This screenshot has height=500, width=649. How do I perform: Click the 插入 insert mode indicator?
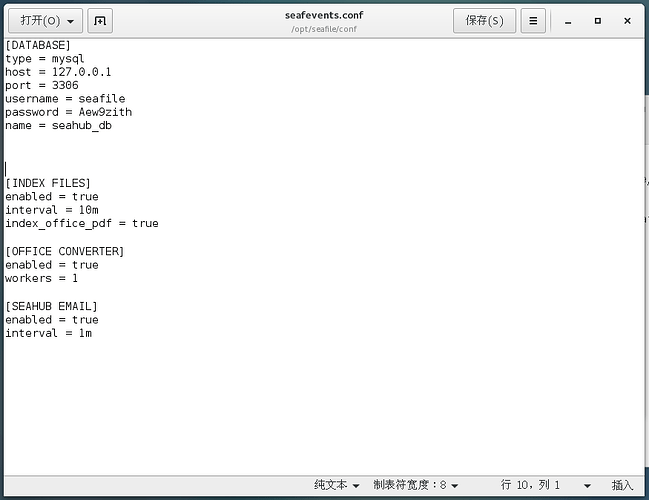[x=622, y=485]
